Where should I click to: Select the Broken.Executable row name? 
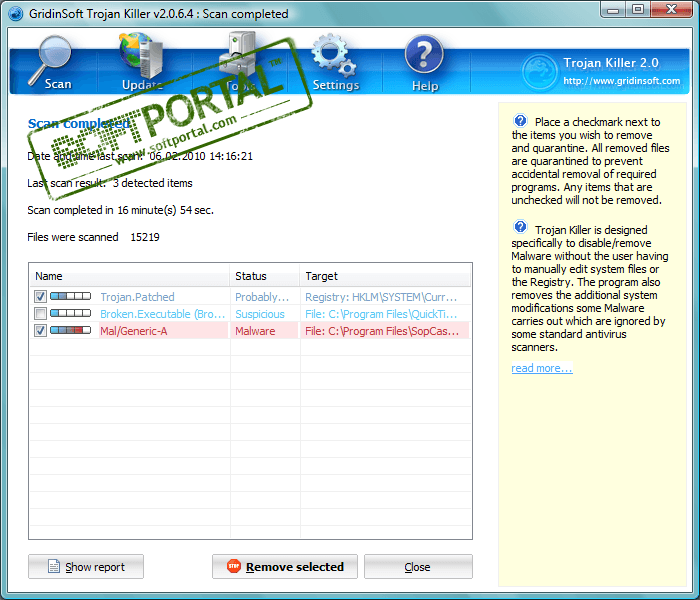pyautogui.click(x=162, y=314)
